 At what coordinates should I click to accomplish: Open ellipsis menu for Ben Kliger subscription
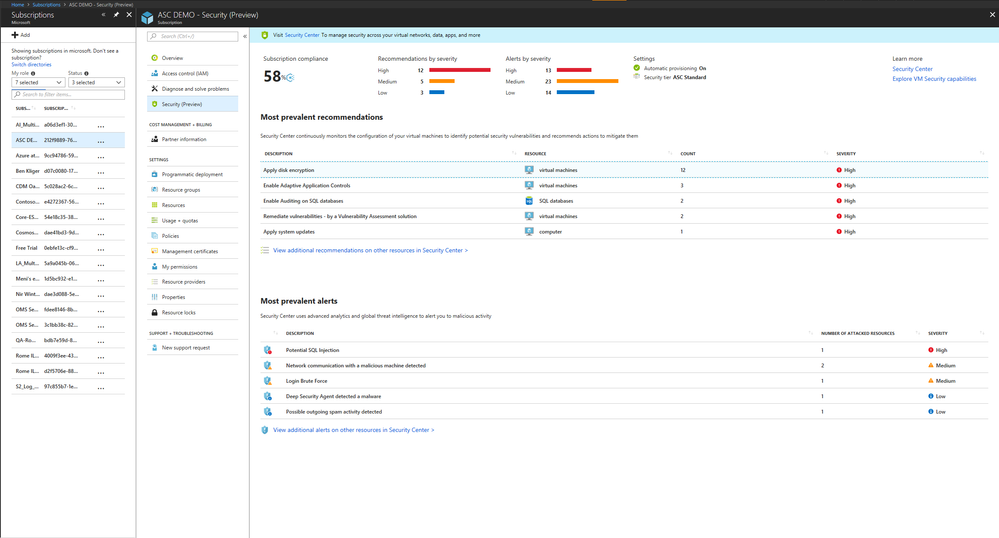pyautogui.click(x=101, y=172)
